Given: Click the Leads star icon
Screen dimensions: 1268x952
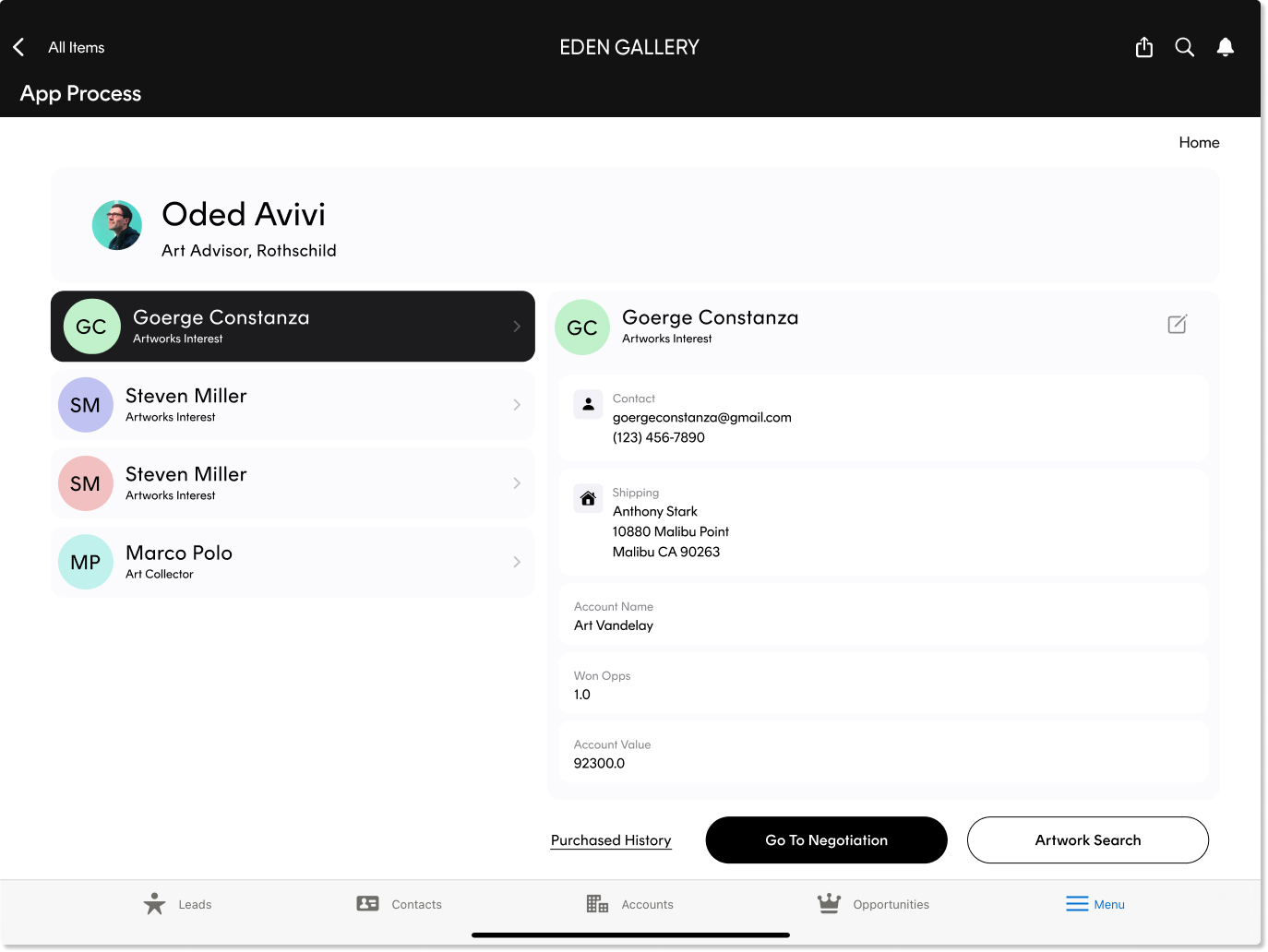Looking at the screenshot, I should click(x=154, y=904).
